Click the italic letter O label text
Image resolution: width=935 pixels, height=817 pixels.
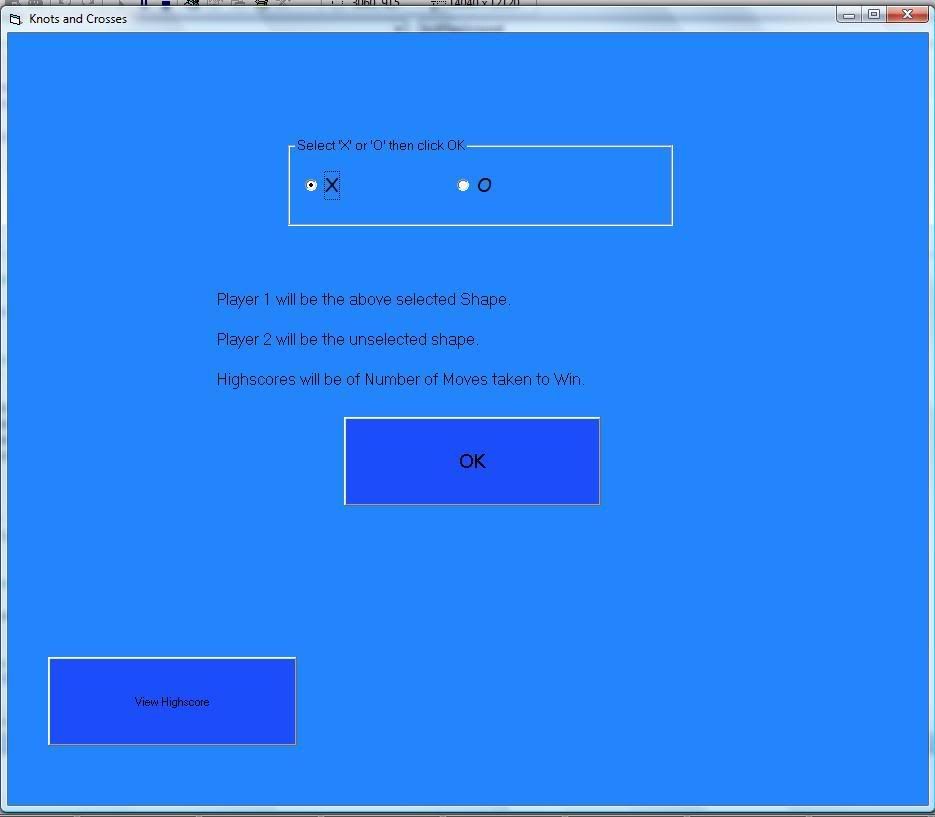click(484, 185)
